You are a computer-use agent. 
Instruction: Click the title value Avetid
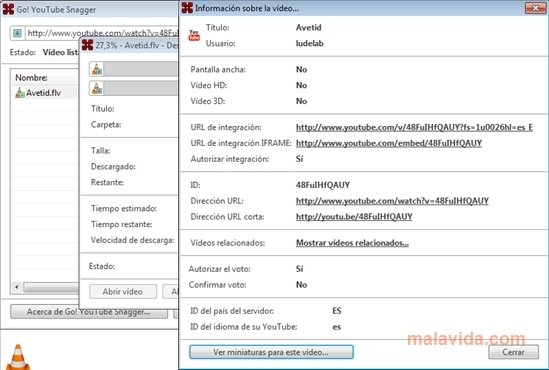point(308,28)
